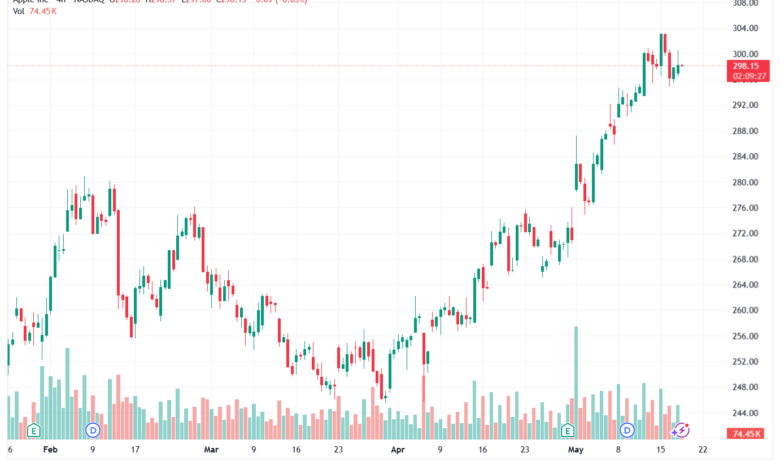Click the red 298.15 current price label
The width and height of the screenshot is (780, 470).
point(748,66)
